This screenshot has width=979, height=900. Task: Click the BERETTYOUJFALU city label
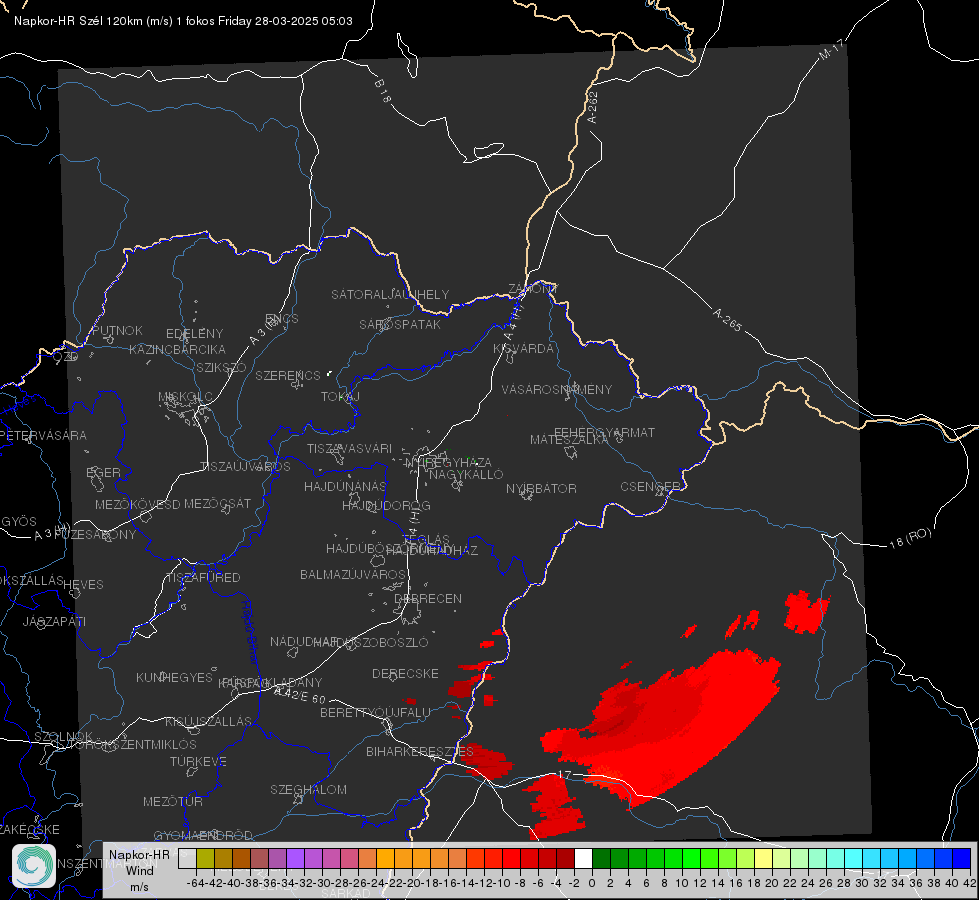point(375,712)
